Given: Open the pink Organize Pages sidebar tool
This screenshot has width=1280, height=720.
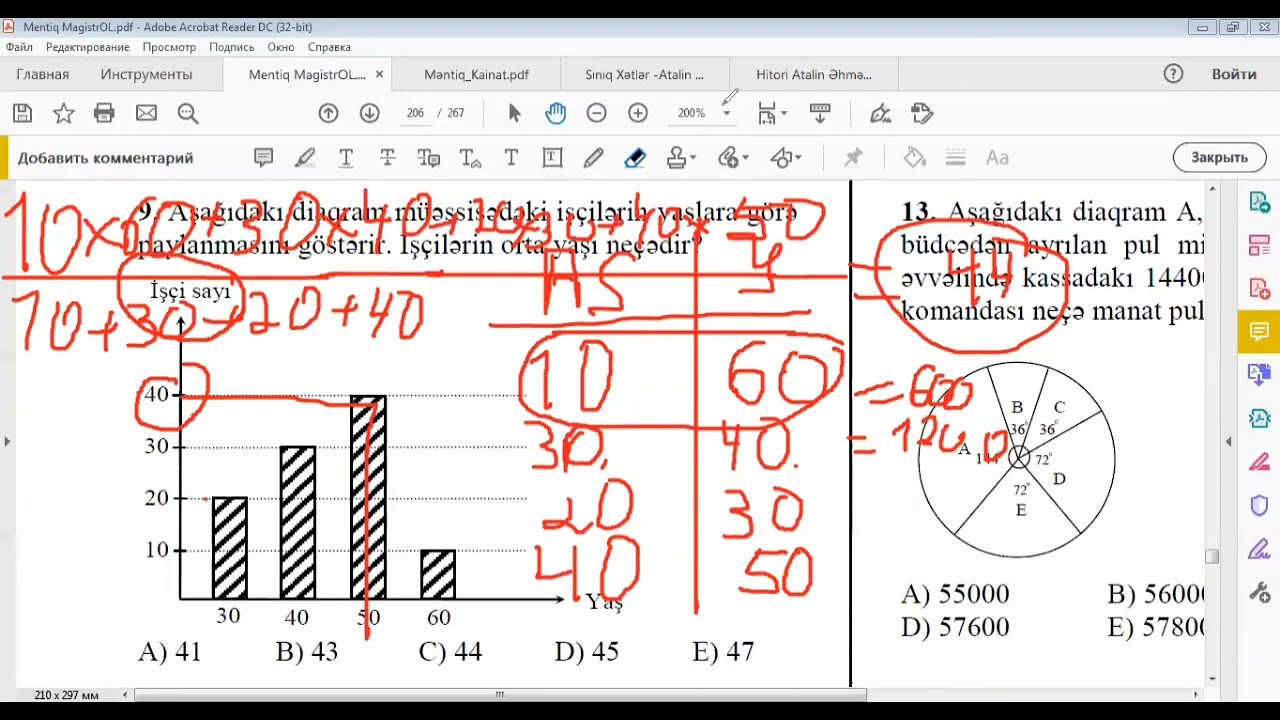Looking at the screenshot, I should pyautogui.click(x=1259, y=245).
